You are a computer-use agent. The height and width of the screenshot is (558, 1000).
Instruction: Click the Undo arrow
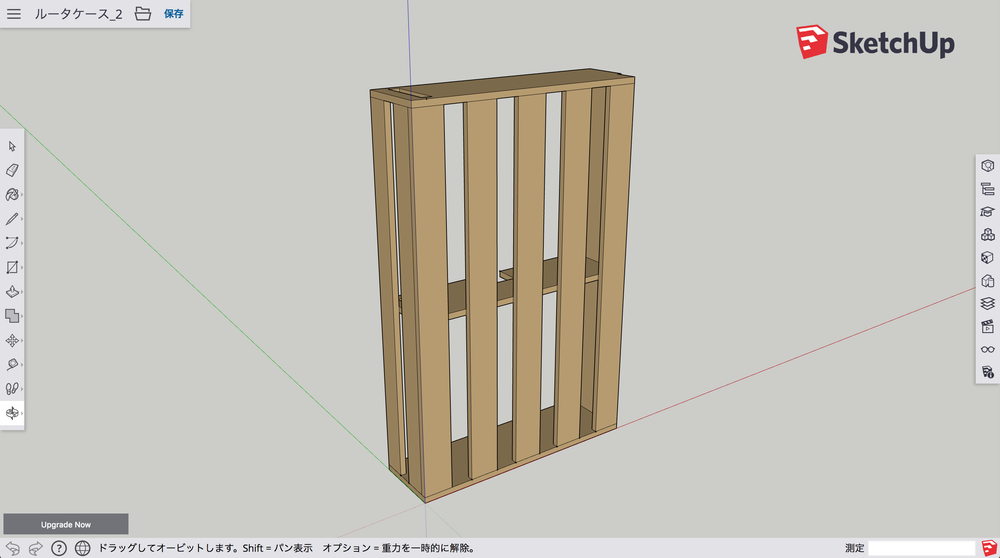coord(13,548)
